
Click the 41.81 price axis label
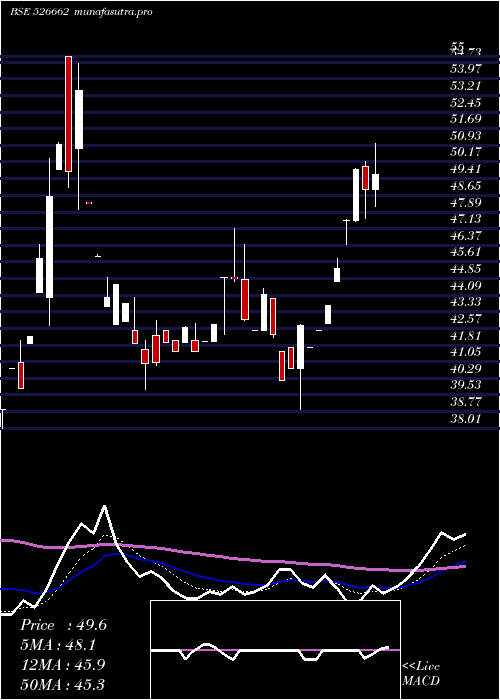(466, 335)
